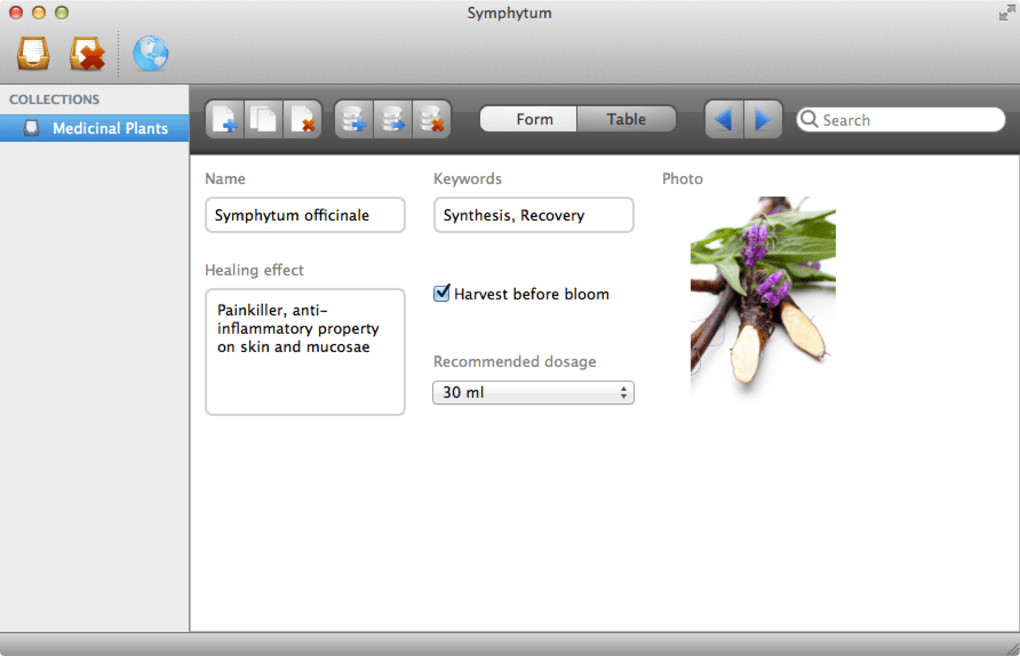The width and height of the screenshot is (1020, 656).
Task: Open the globe web sync icon
Action: (x=150, y=53)
